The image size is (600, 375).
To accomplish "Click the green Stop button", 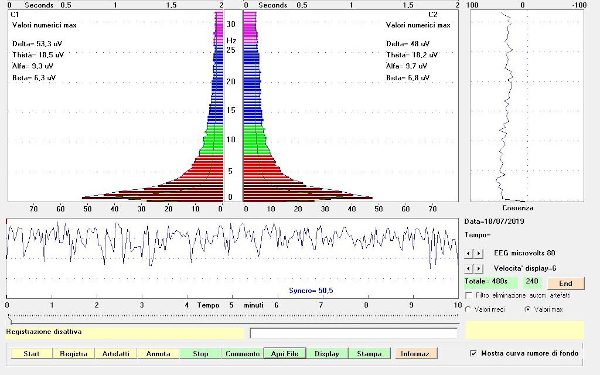I will click(200, 353).
